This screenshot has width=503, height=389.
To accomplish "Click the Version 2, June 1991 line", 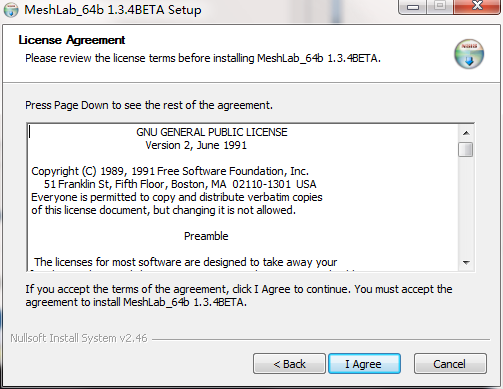I will (196, 145).
